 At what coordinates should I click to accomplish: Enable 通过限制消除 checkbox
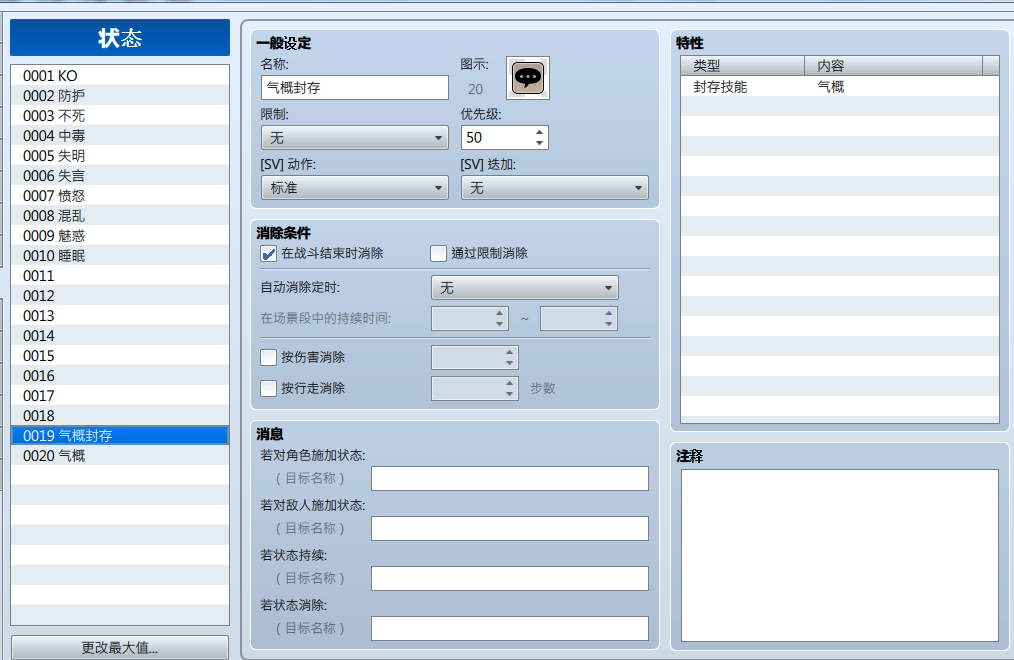coord(438,253)
